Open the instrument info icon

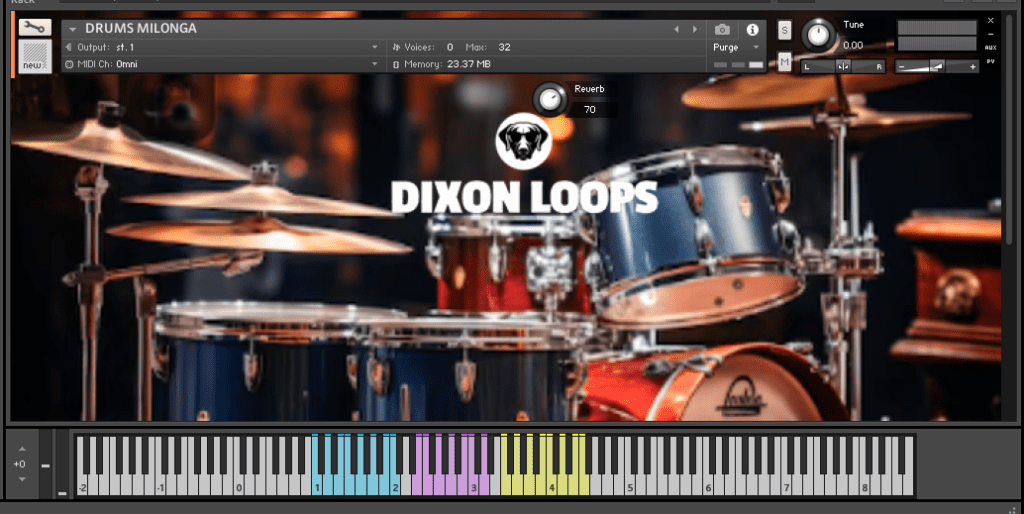[752, 30]
